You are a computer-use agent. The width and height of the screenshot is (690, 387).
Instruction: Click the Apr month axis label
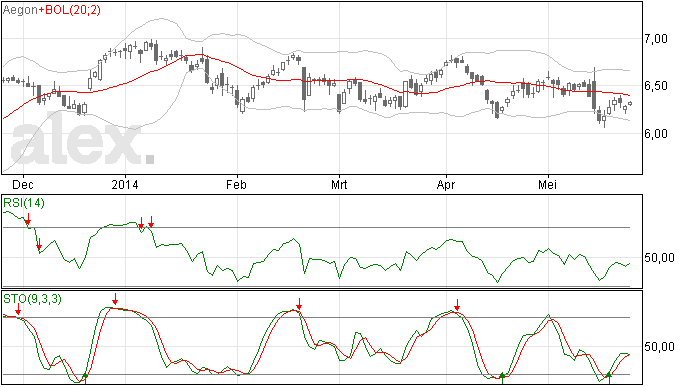coord(446,185)
